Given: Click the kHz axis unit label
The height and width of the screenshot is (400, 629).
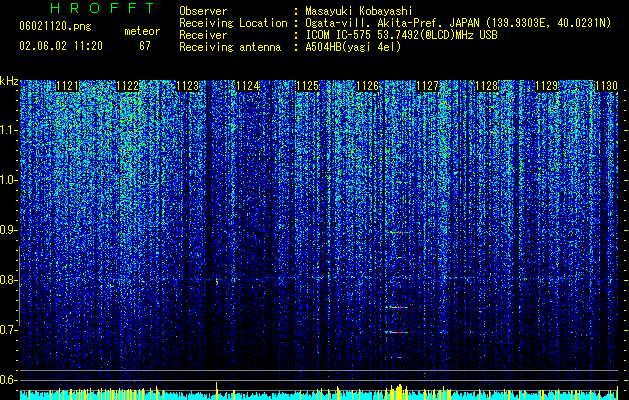Looking at the screenshot, I should (x=9, y=81).
